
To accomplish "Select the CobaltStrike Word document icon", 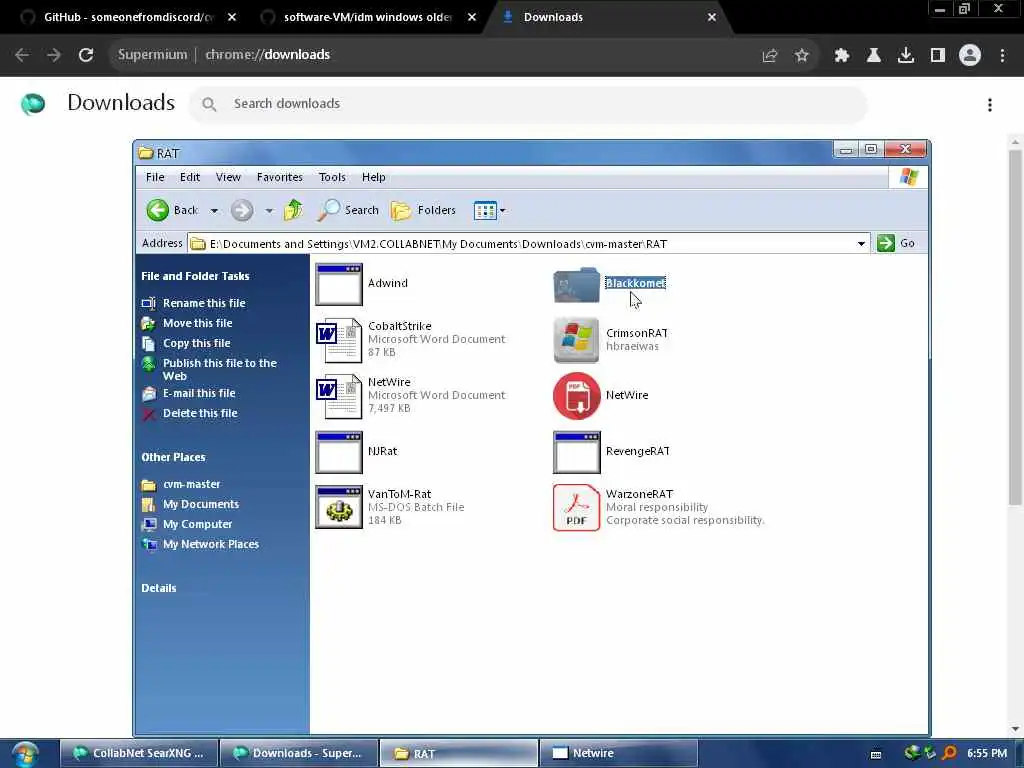I will click(339, 340).
